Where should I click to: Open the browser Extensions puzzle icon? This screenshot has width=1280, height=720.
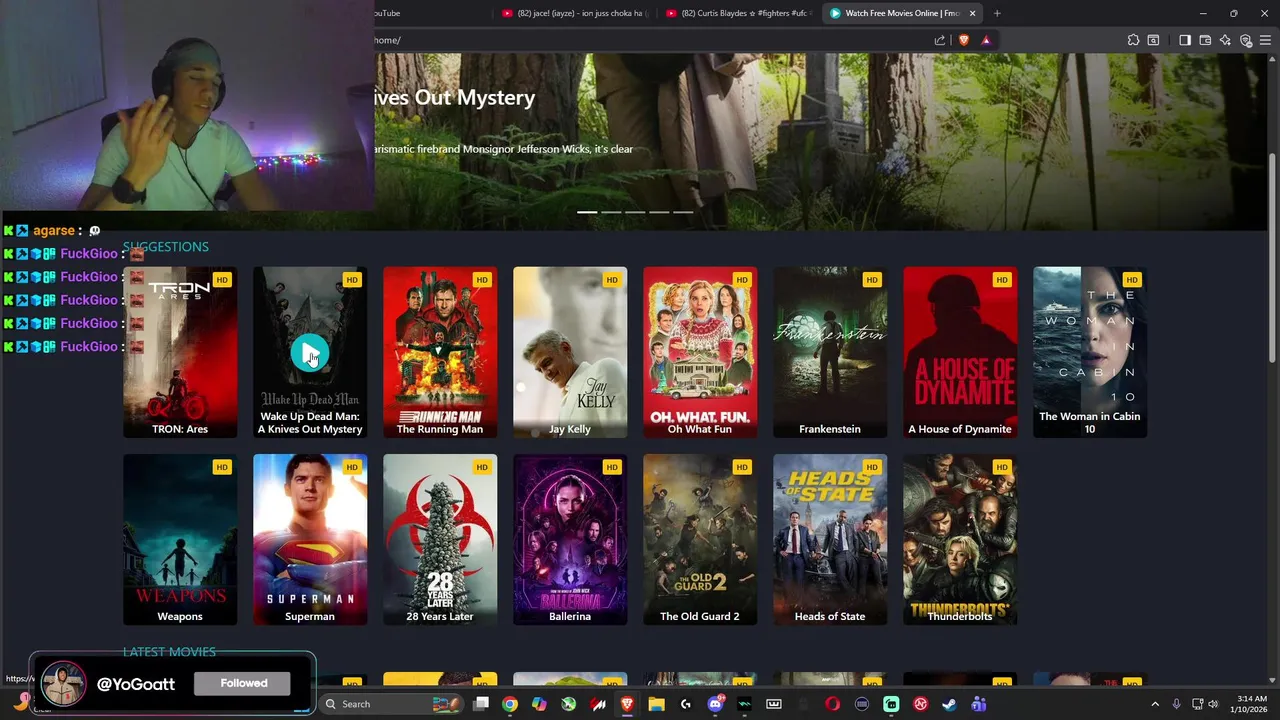[1133, 40]
